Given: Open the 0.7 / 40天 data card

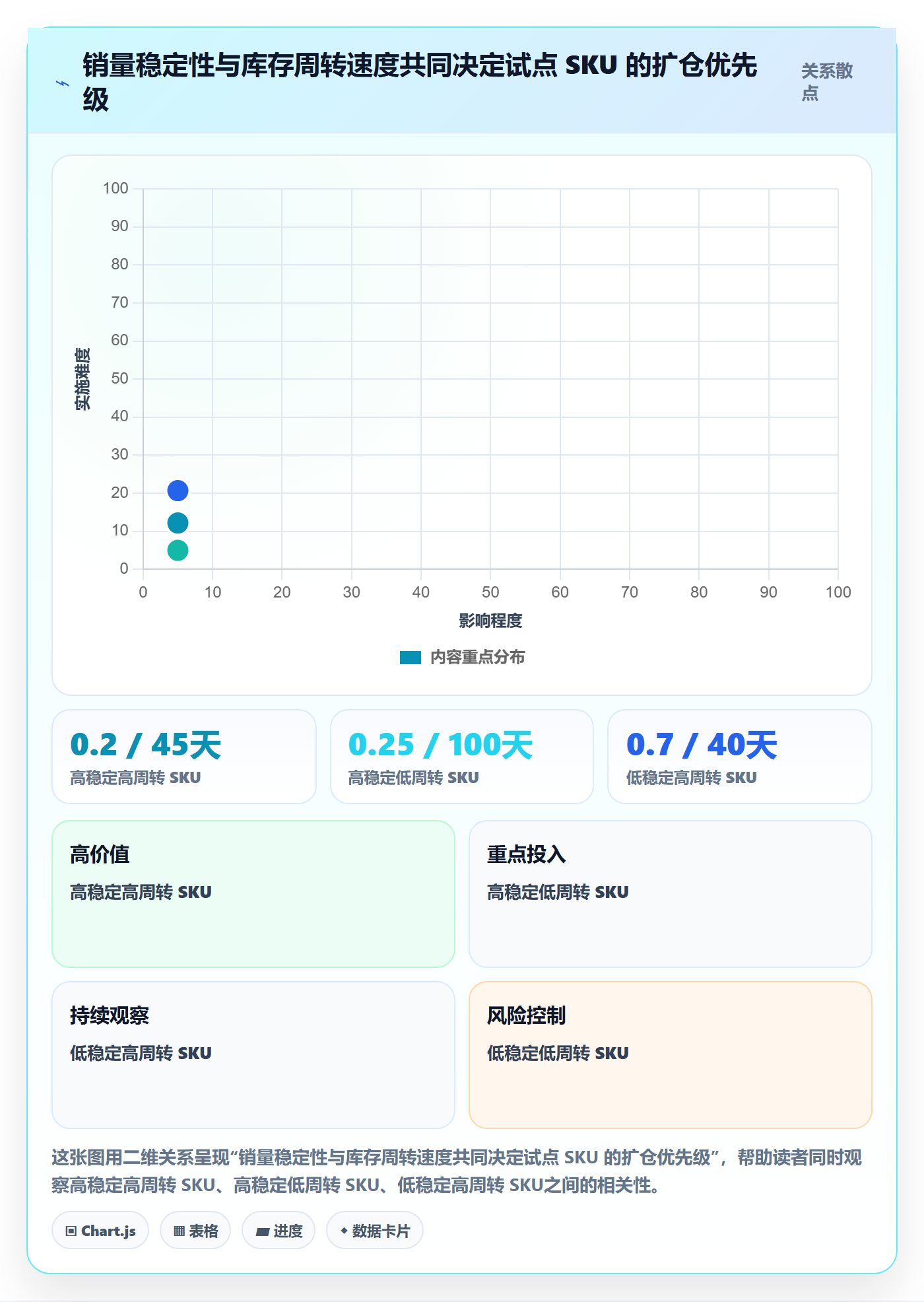Looking at the screenshot, I should (x=740, y=757).
